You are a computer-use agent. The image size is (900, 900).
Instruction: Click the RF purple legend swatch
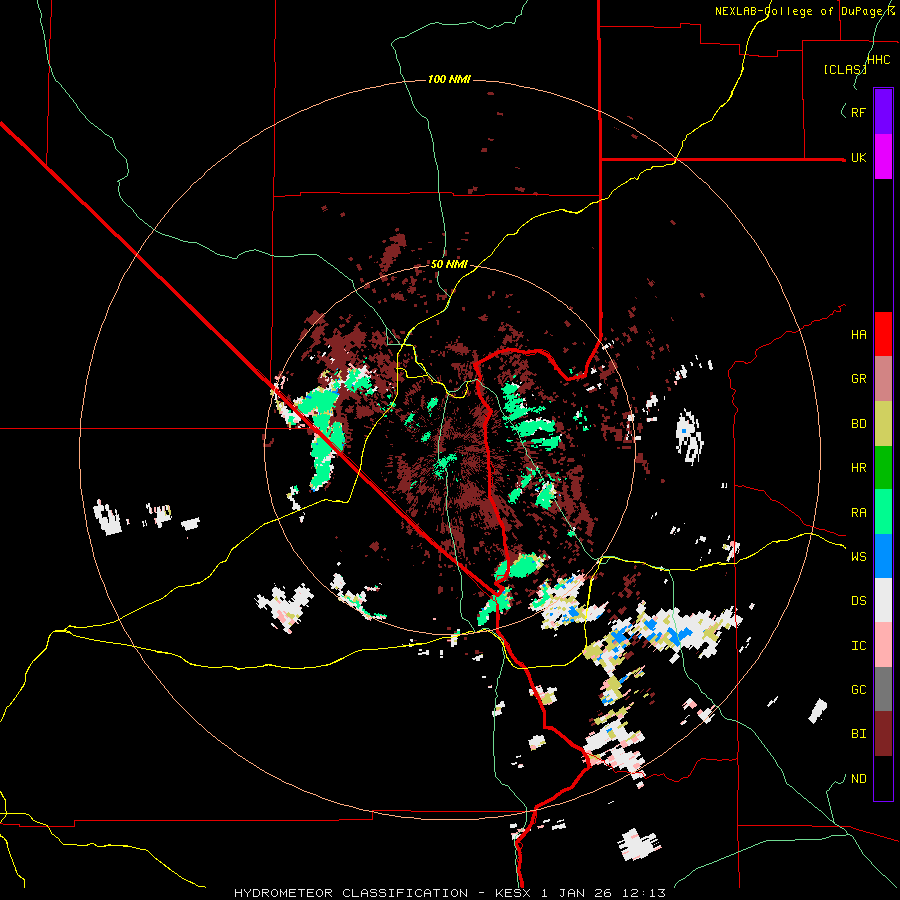click(x=883, y=112)
